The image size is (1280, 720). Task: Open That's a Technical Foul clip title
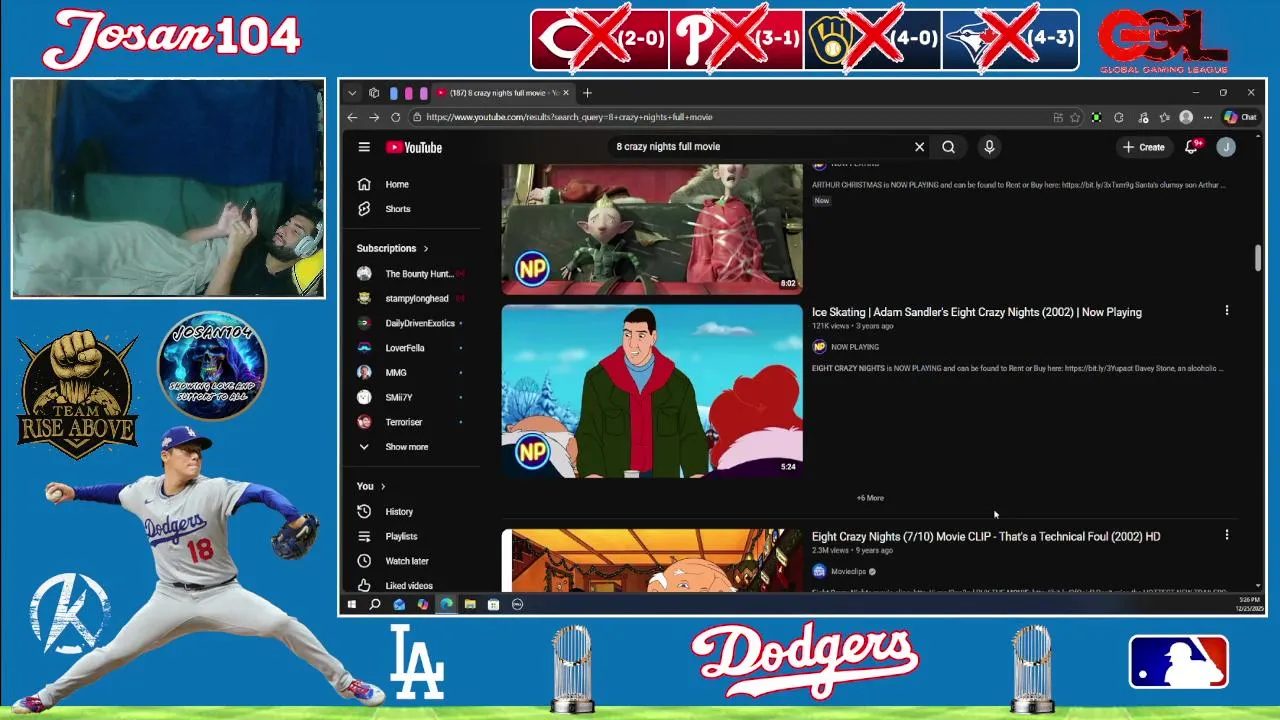[986, 537]
